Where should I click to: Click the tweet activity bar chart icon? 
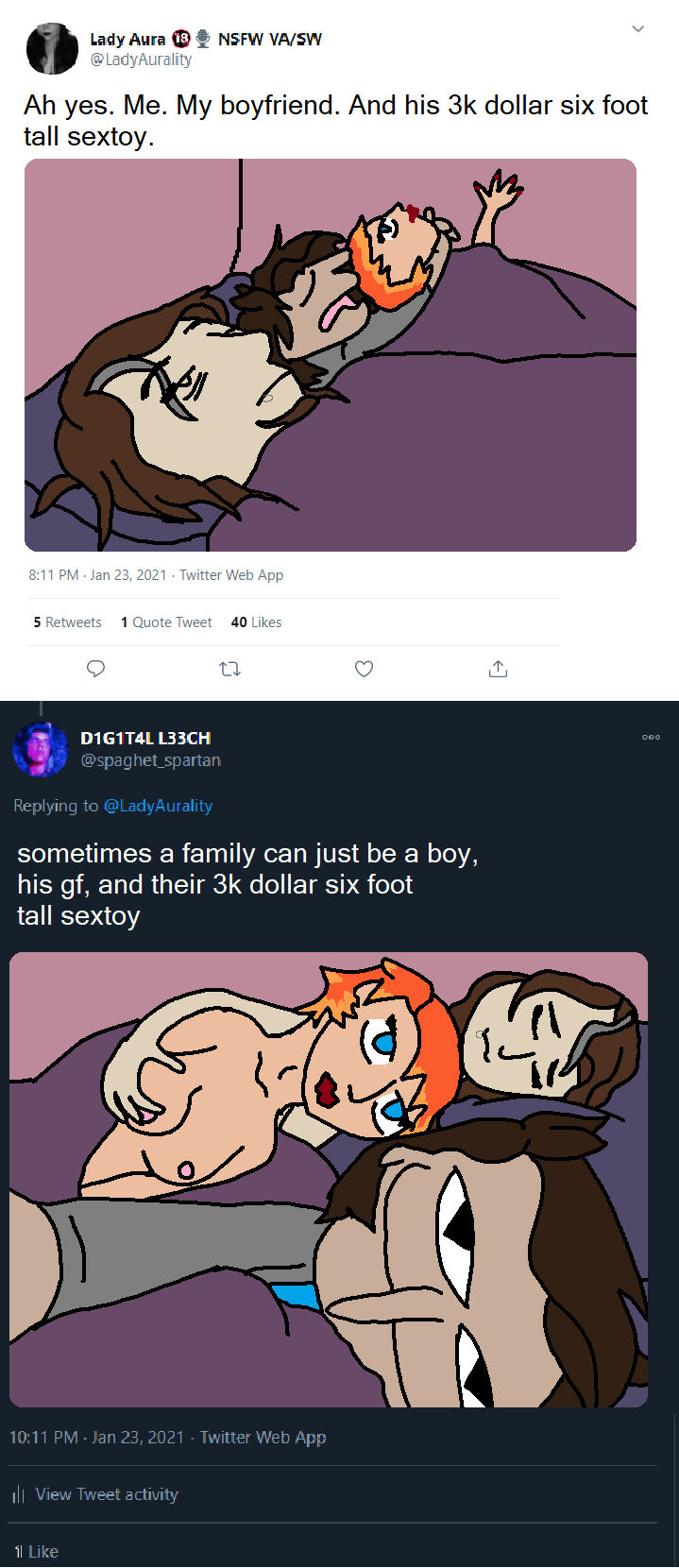pos(18,1494)
